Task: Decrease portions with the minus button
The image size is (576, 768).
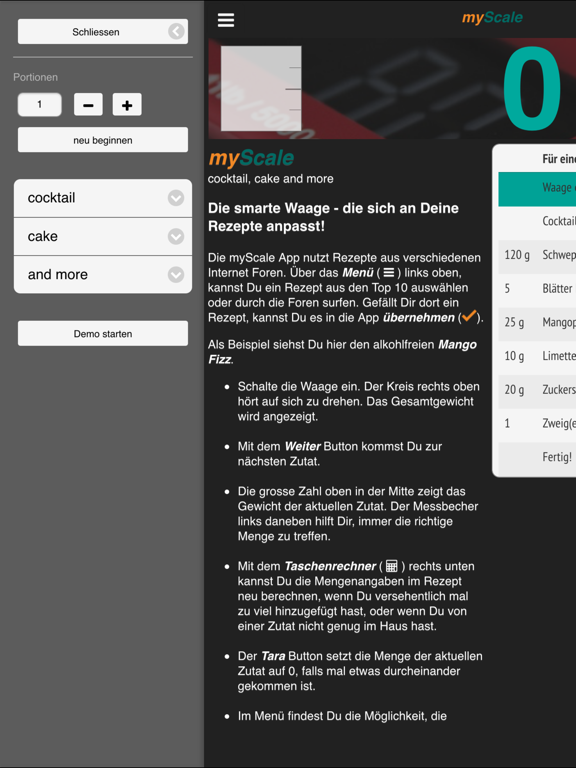Action: click(88, 105)
